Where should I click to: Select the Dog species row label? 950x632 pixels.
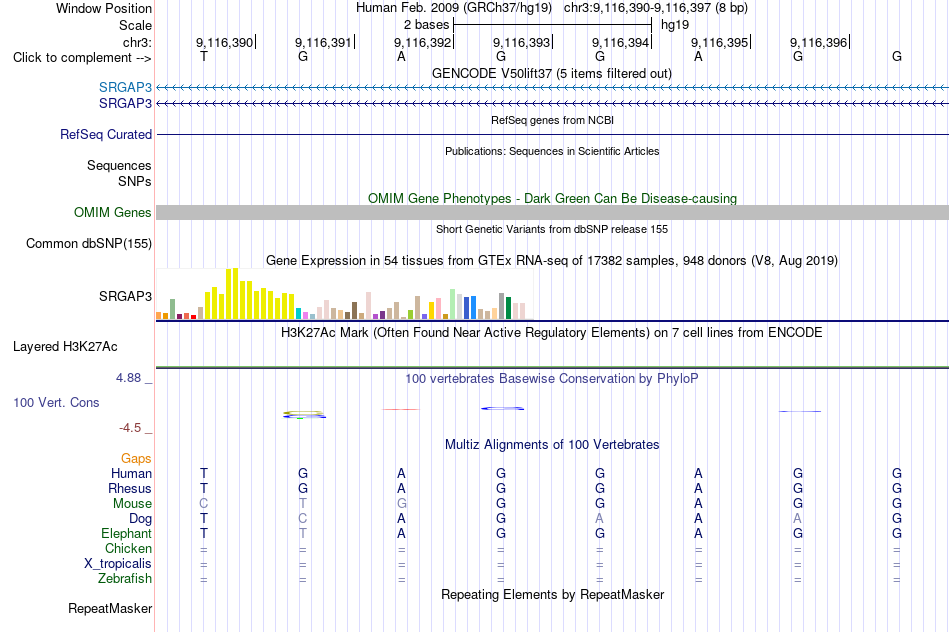click(141, 519)
